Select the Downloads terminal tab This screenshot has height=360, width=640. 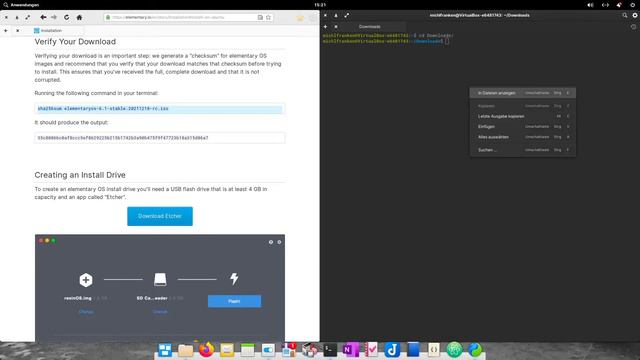pyautogui.click(x=369, y=27)
